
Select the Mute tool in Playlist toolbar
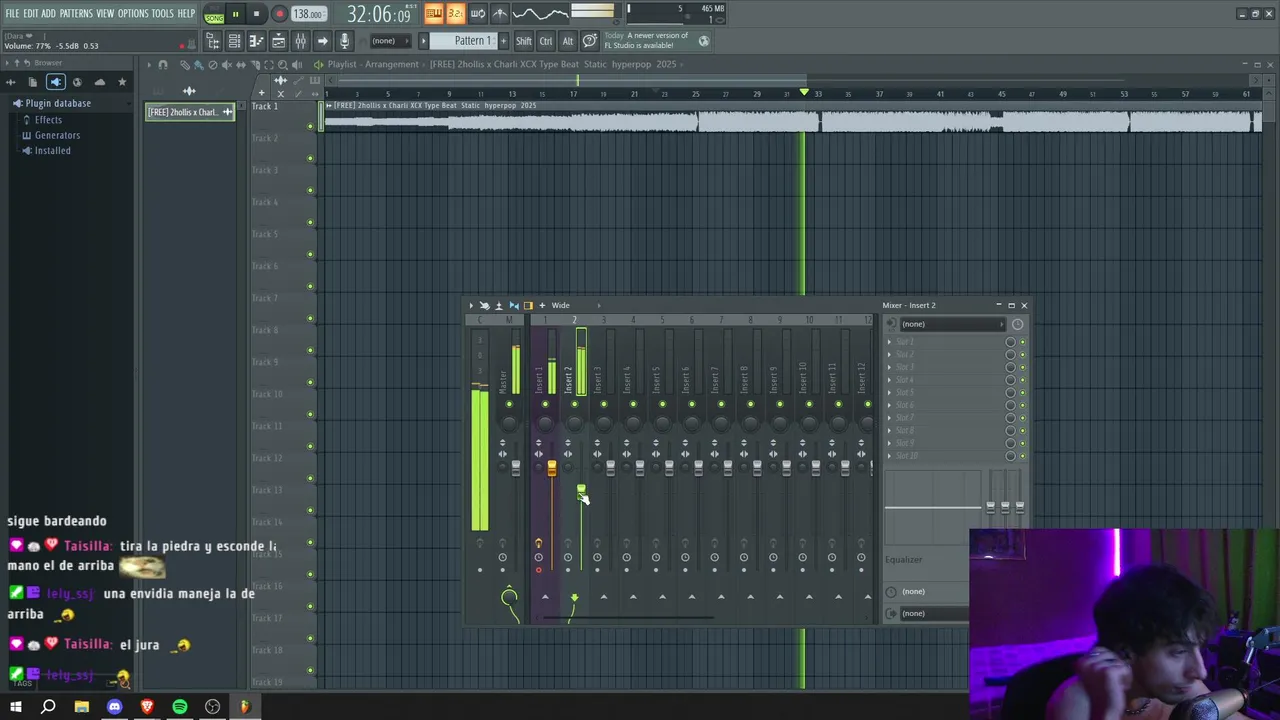click(226, 65)
